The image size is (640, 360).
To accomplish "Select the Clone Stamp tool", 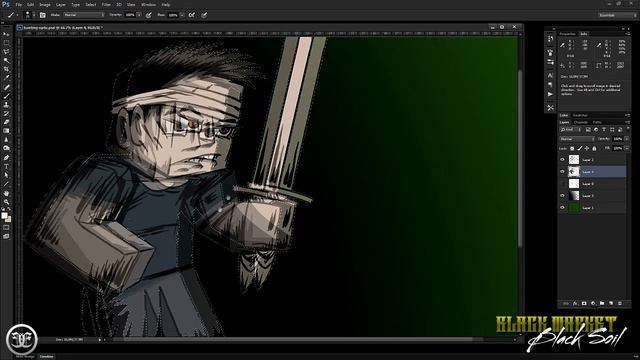I will [x=6, y=104].
